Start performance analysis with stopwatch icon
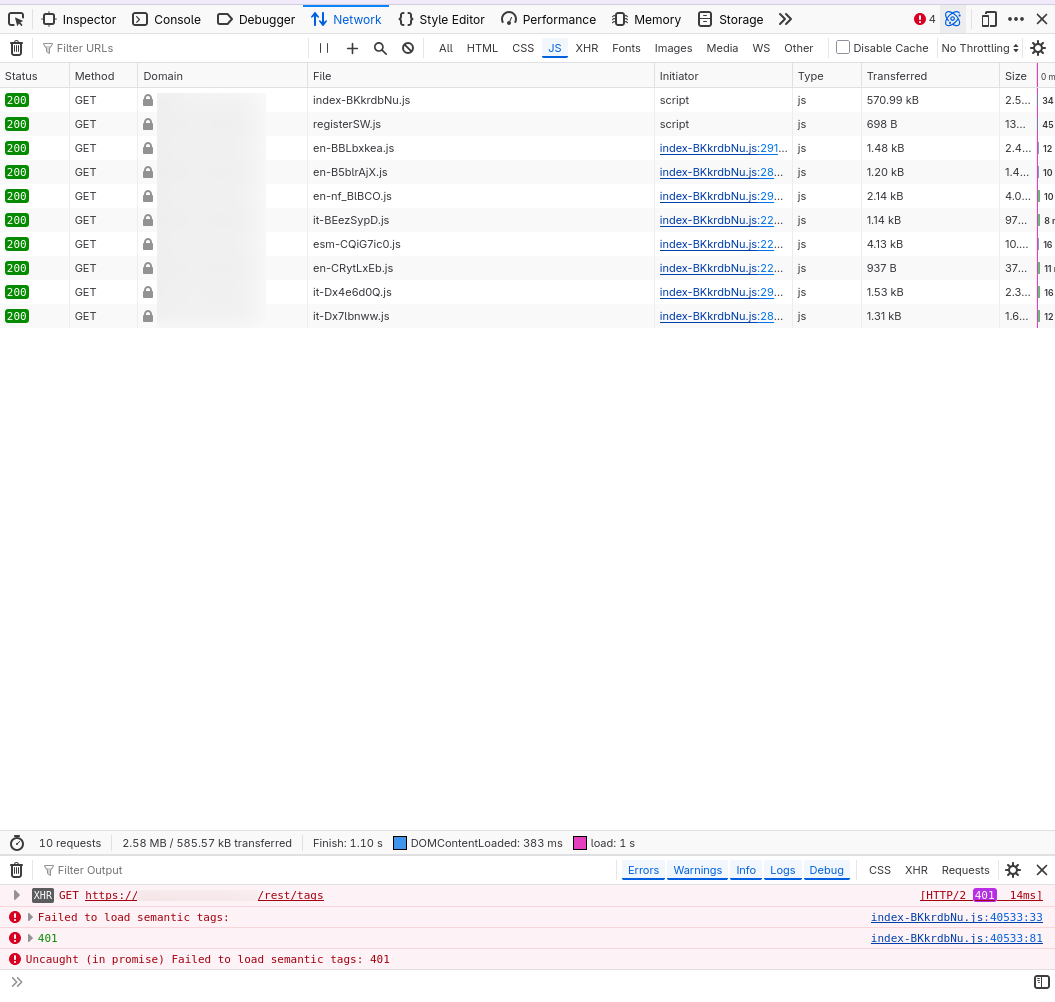Image resolution: width=1055 pixels, height=1002 pixels. [17, 843]
